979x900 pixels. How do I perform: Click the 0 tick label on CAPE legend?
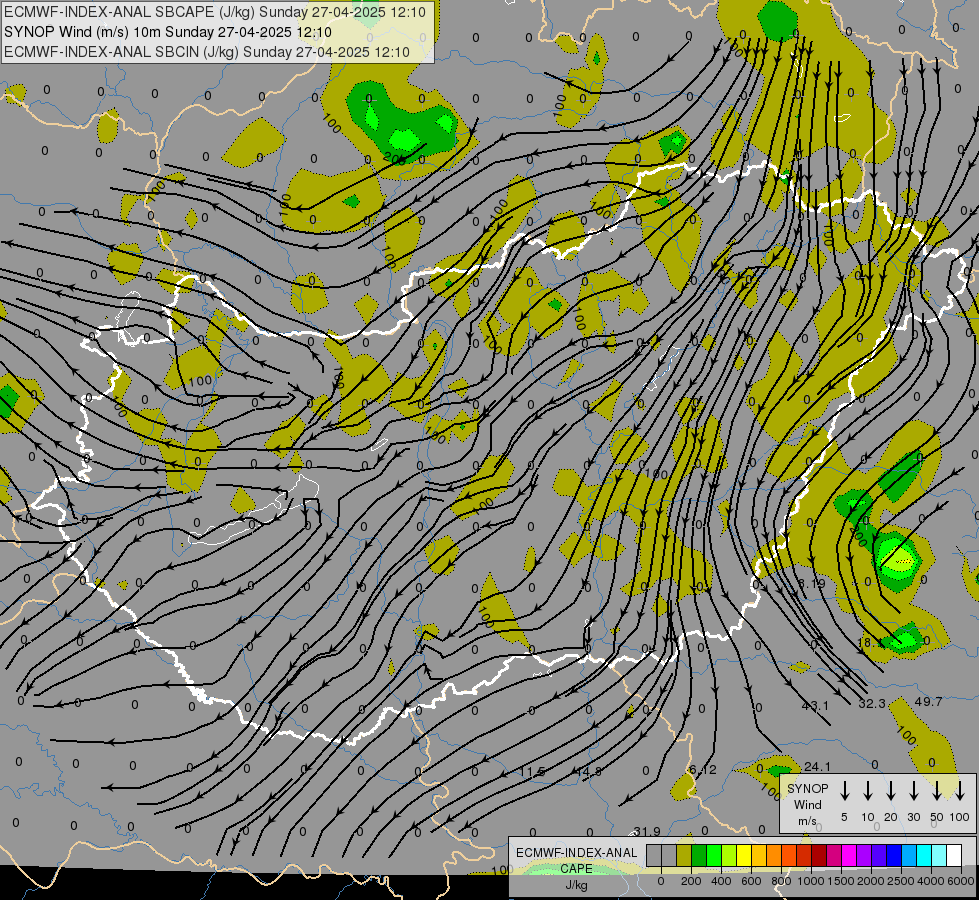click(x=661, y=881)
